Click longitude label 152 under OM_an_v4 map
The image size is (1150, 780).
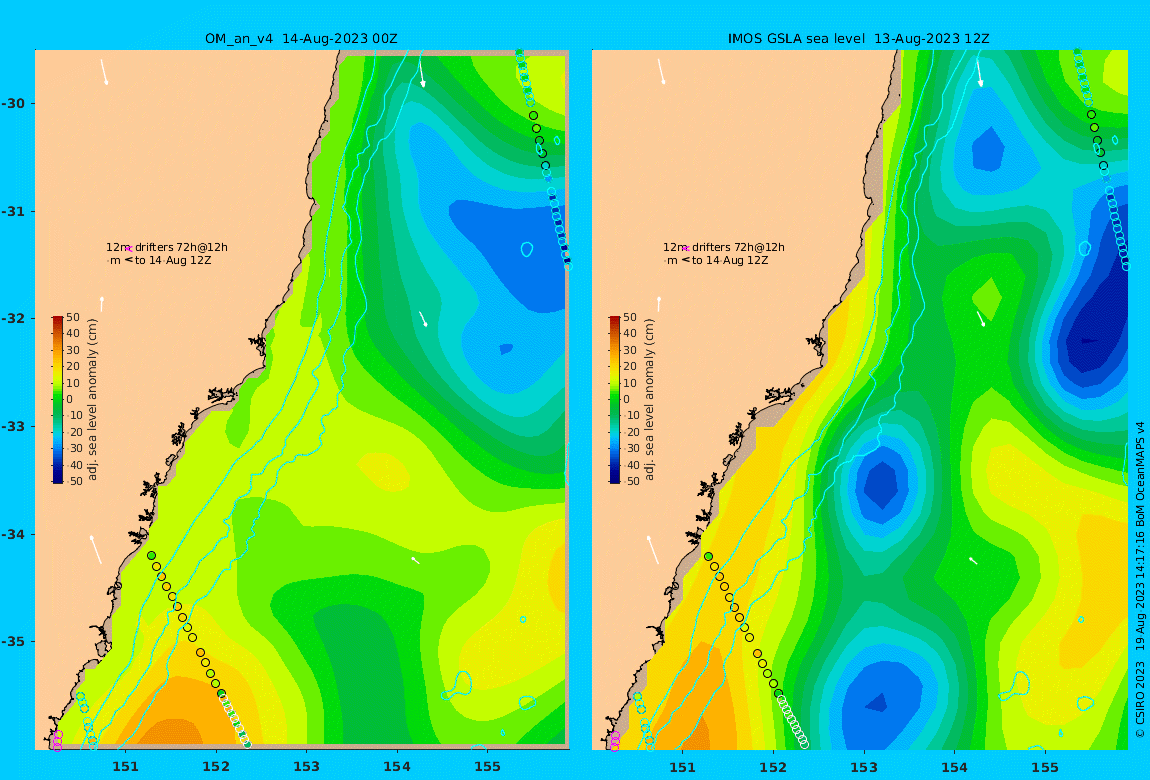tap(216, 767)
